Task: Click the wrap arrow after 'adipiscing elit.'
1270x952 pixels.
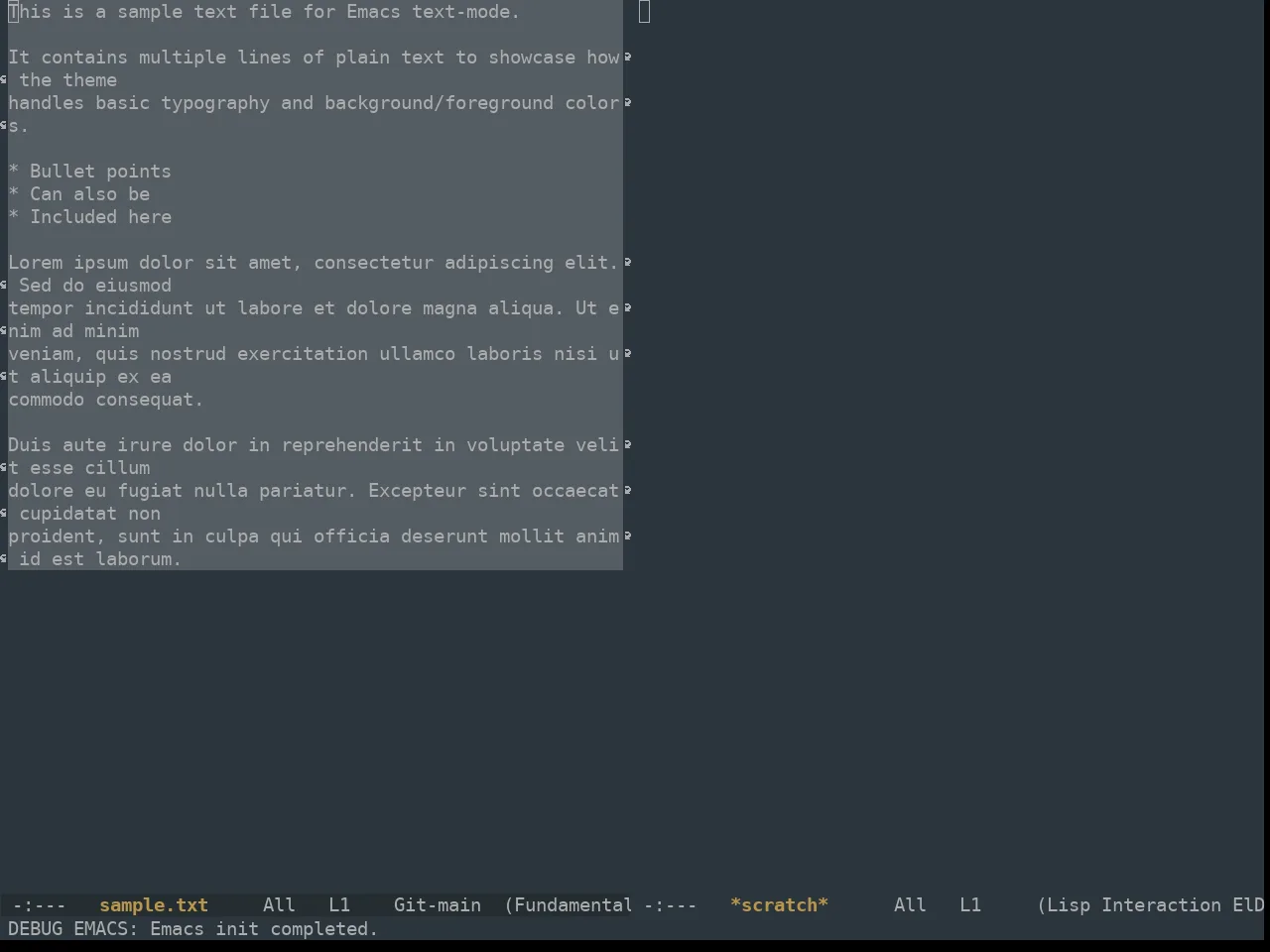Action: (x=628, y=262)
